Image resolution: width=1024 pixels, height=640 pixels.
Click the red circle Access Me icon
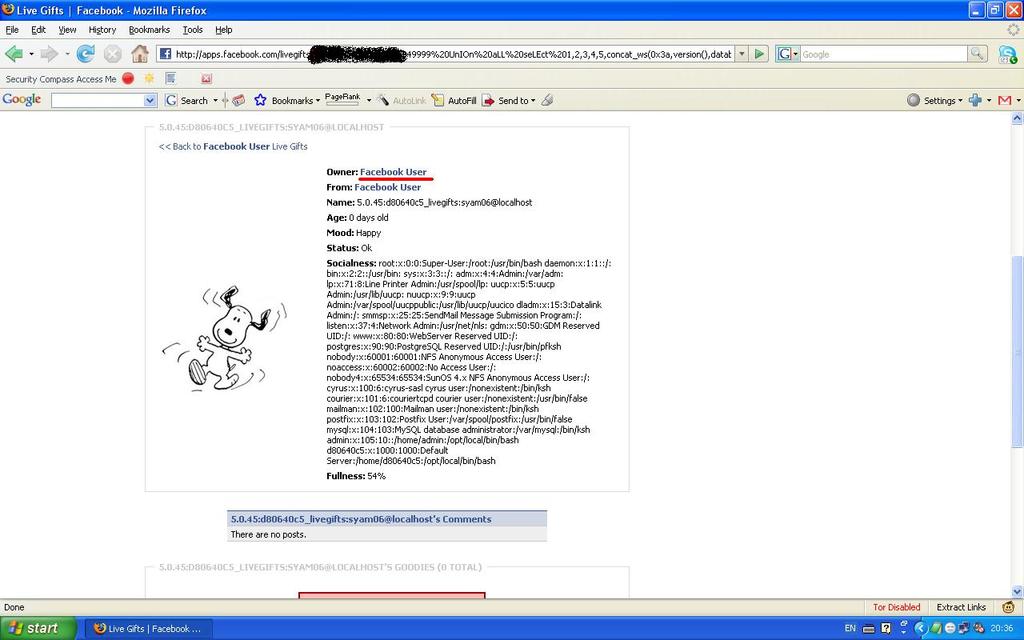128,78
